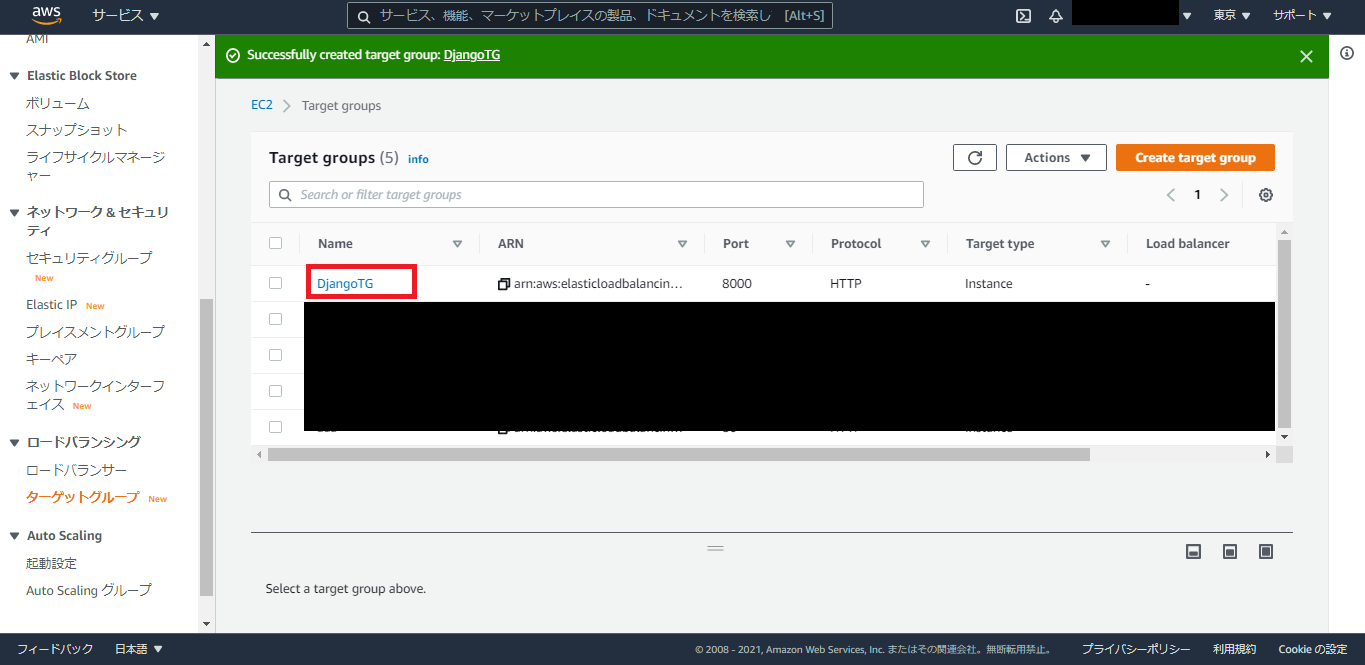Open セキュリティグループ in sidebar

coord(89,258)
